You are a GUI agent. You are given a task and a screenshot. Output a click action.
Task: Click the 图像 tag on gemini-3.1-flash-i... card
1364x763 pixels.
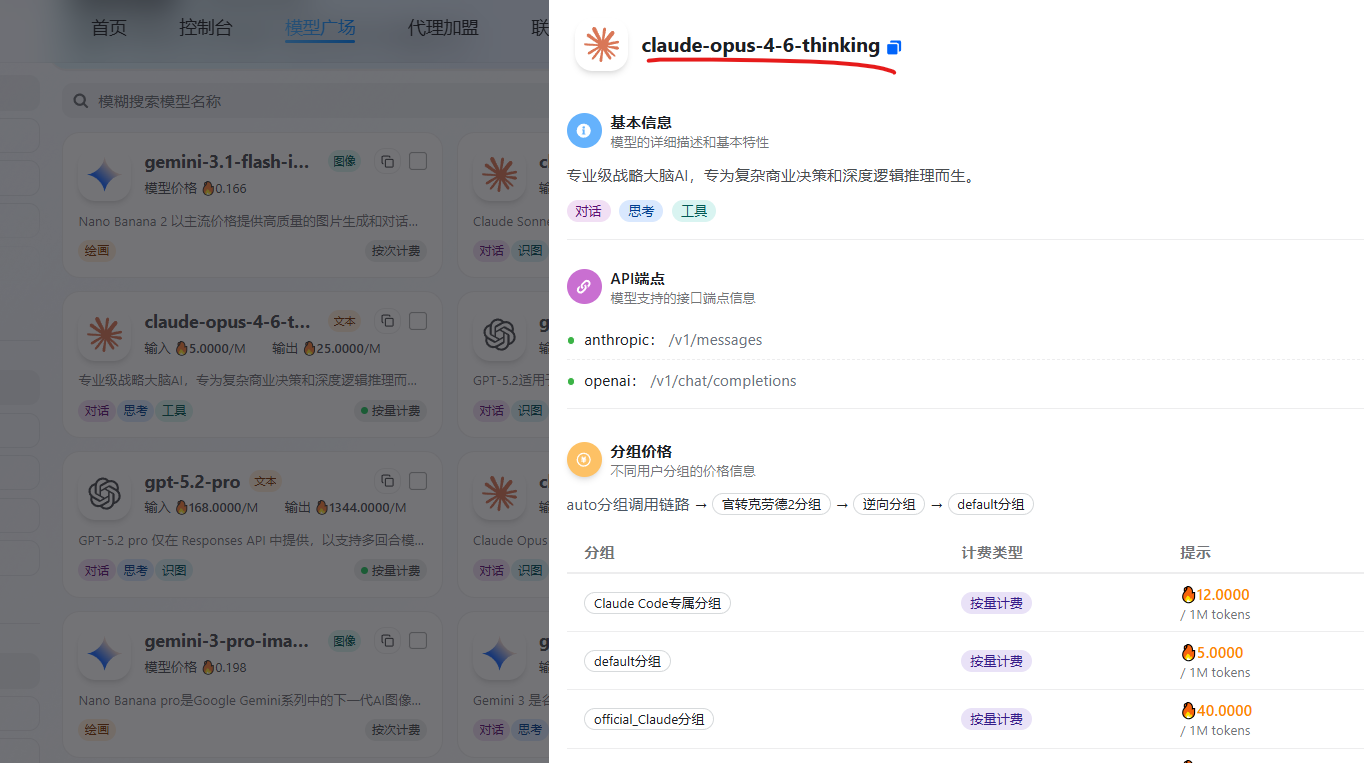(345, 161)
